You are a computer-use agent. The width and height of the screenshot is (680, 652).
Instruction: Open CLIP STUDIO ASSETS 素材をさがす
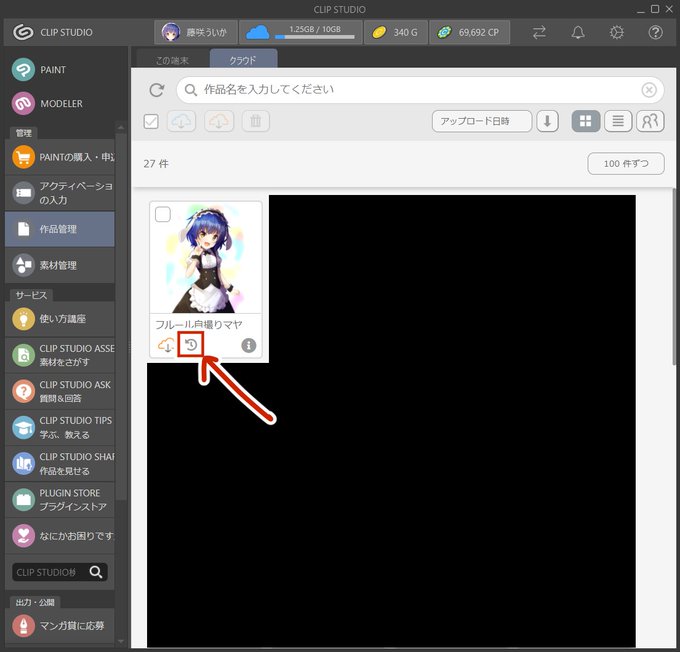(60, 355)
